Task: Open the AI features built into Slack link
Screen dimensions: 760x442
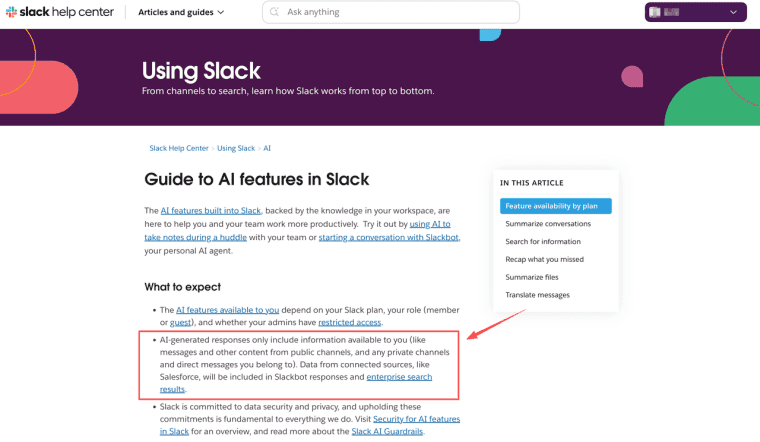Action: (x=211, y=211)
